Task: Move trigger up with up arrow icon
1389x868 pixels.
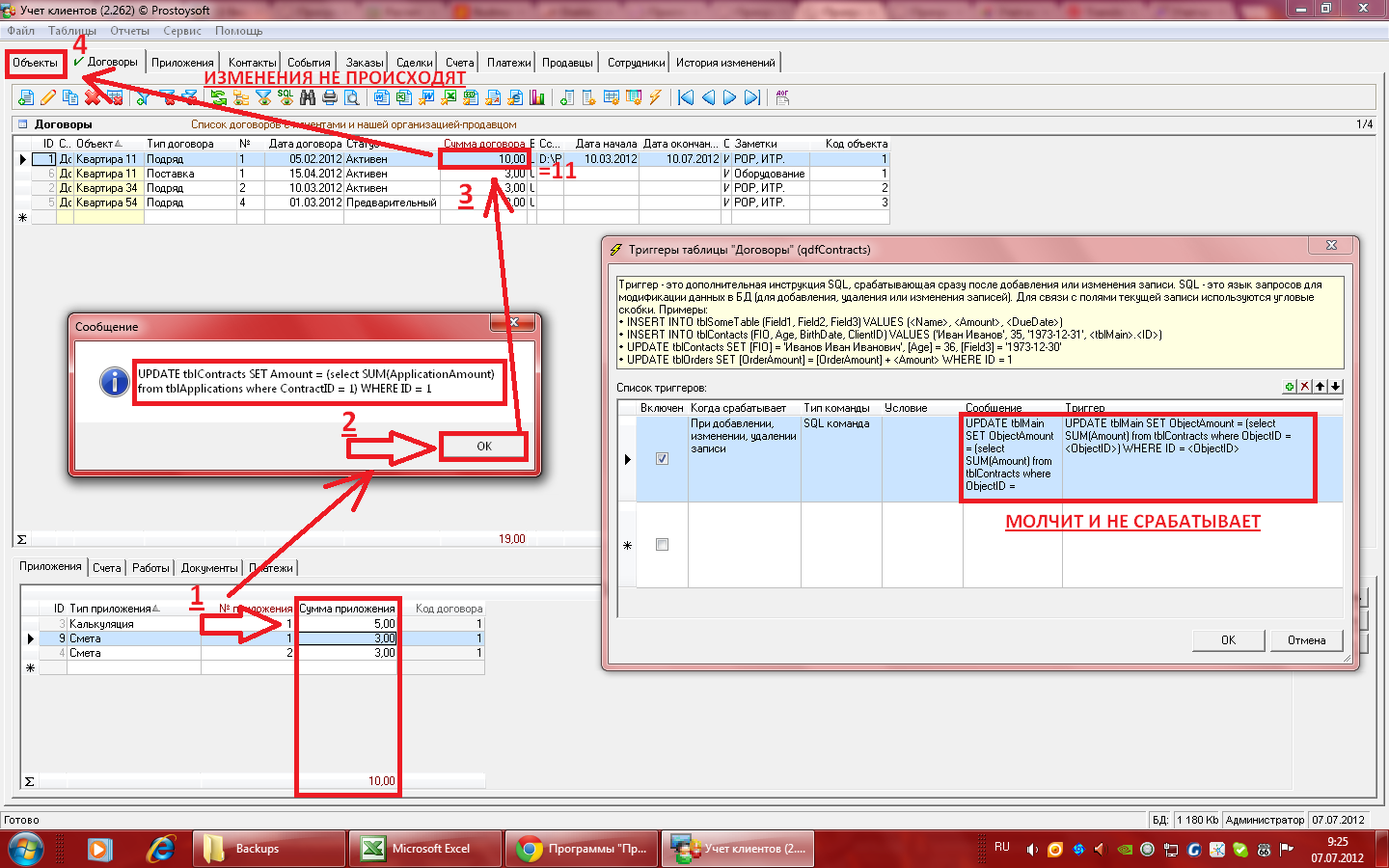Action: [1321, 387]
